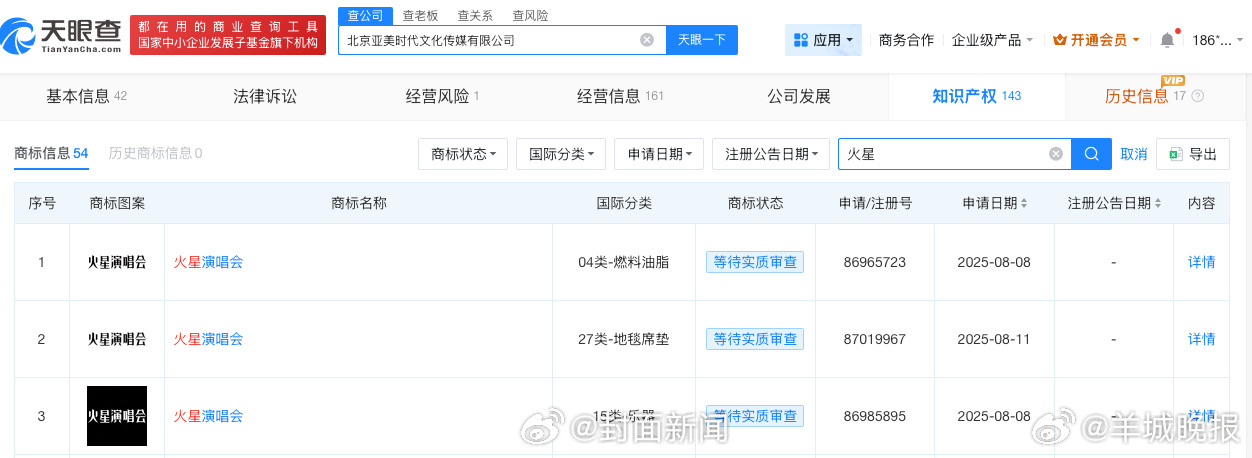Click 等待实质审查 status in row 2
This screenshot has width=1252, height=458.
point(755,339)
